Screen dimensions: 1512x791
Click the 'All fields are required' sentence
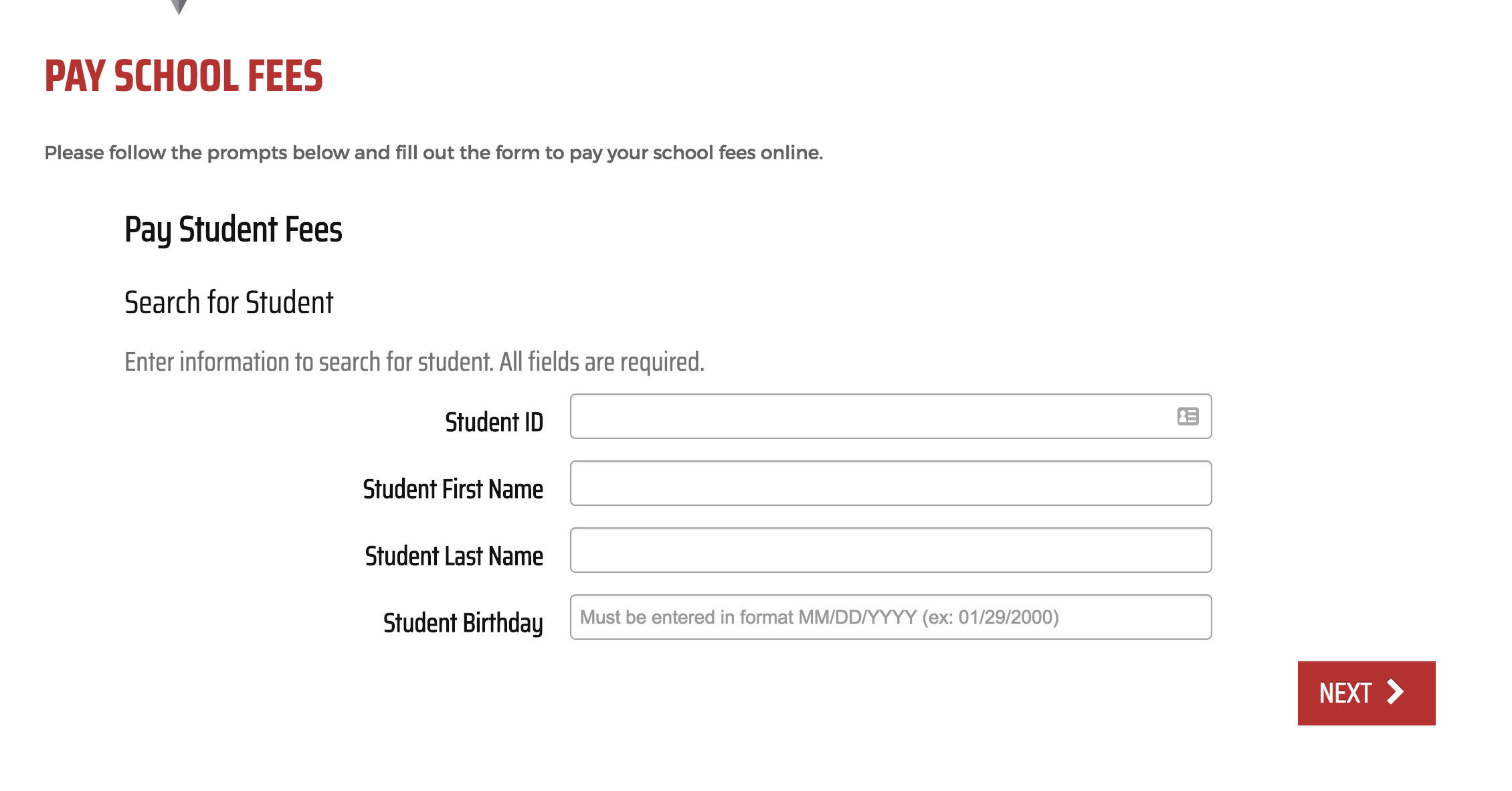pos(602,362)
